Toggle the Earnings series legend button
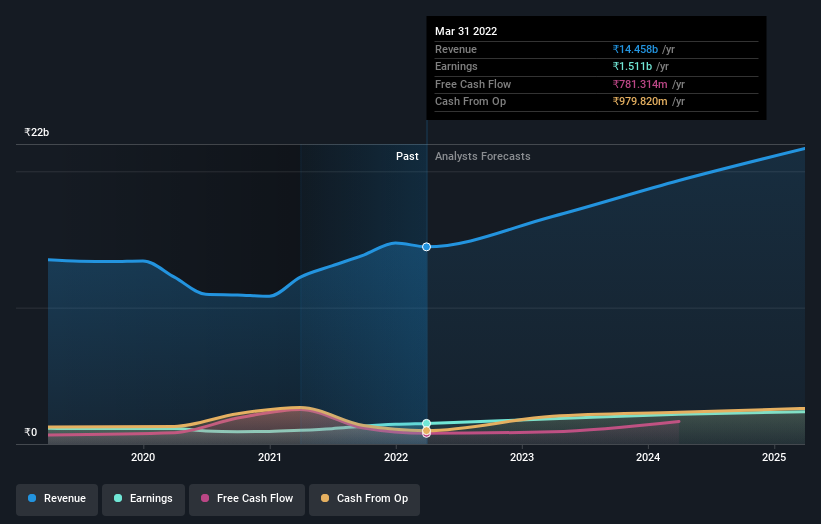Image resolution: width=821 pixels, height=524 pixels. pos(143,499)
